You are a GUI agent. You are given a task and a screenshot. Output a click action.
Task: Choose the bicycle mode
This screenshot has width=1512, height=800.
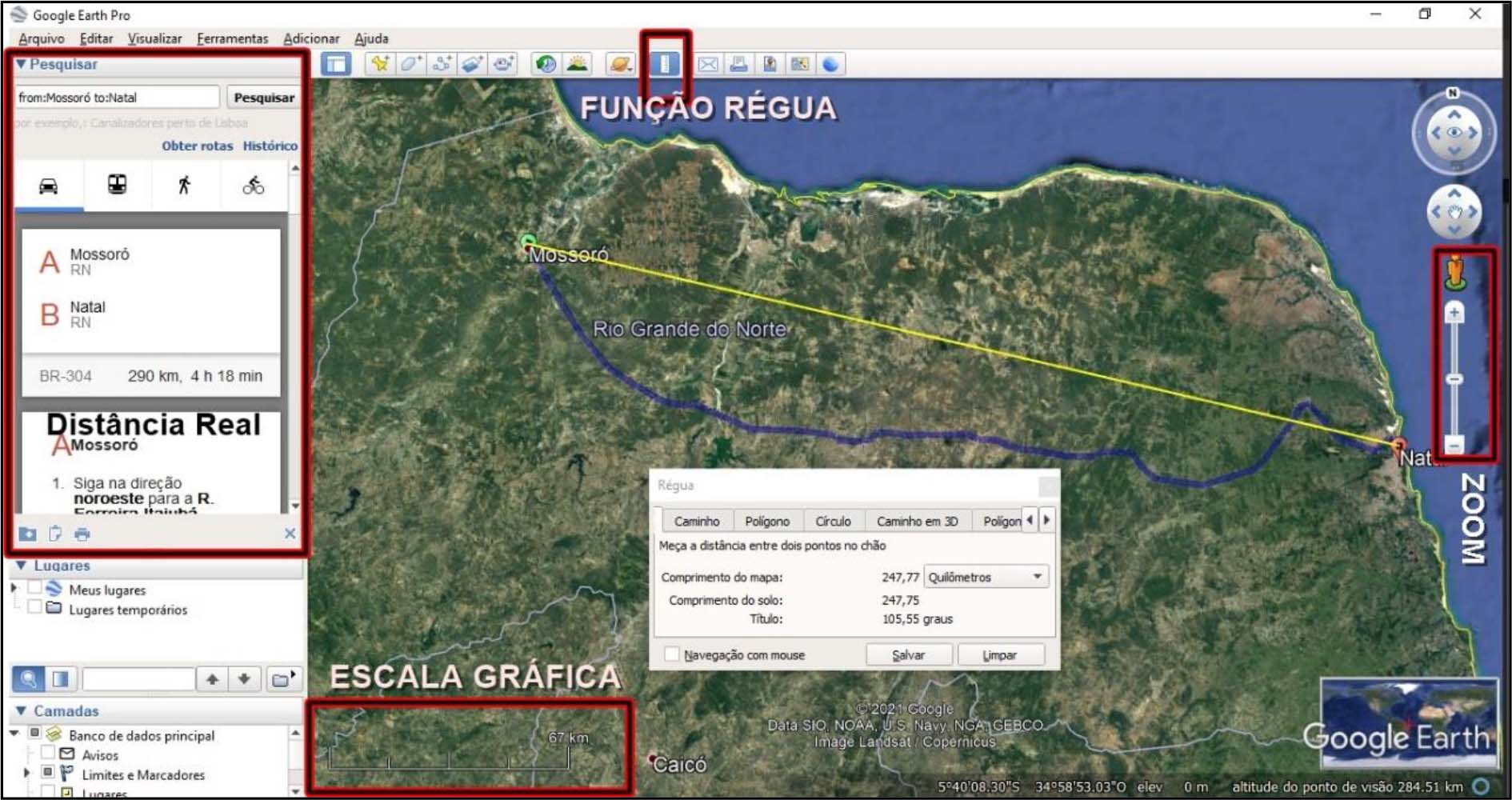pos(254,186)
